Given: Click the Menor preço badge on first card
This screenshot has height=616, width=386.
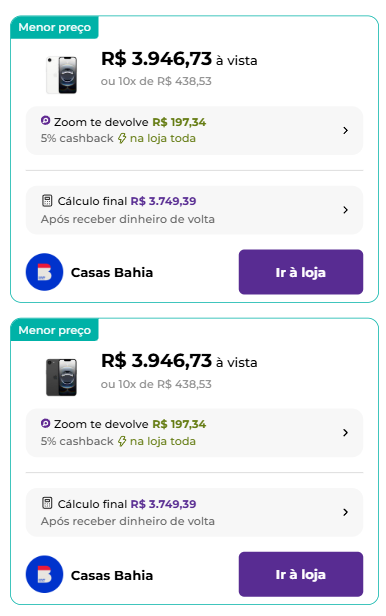Looking at the screenshot, I should pyautogui.click(x=55, y=27).
